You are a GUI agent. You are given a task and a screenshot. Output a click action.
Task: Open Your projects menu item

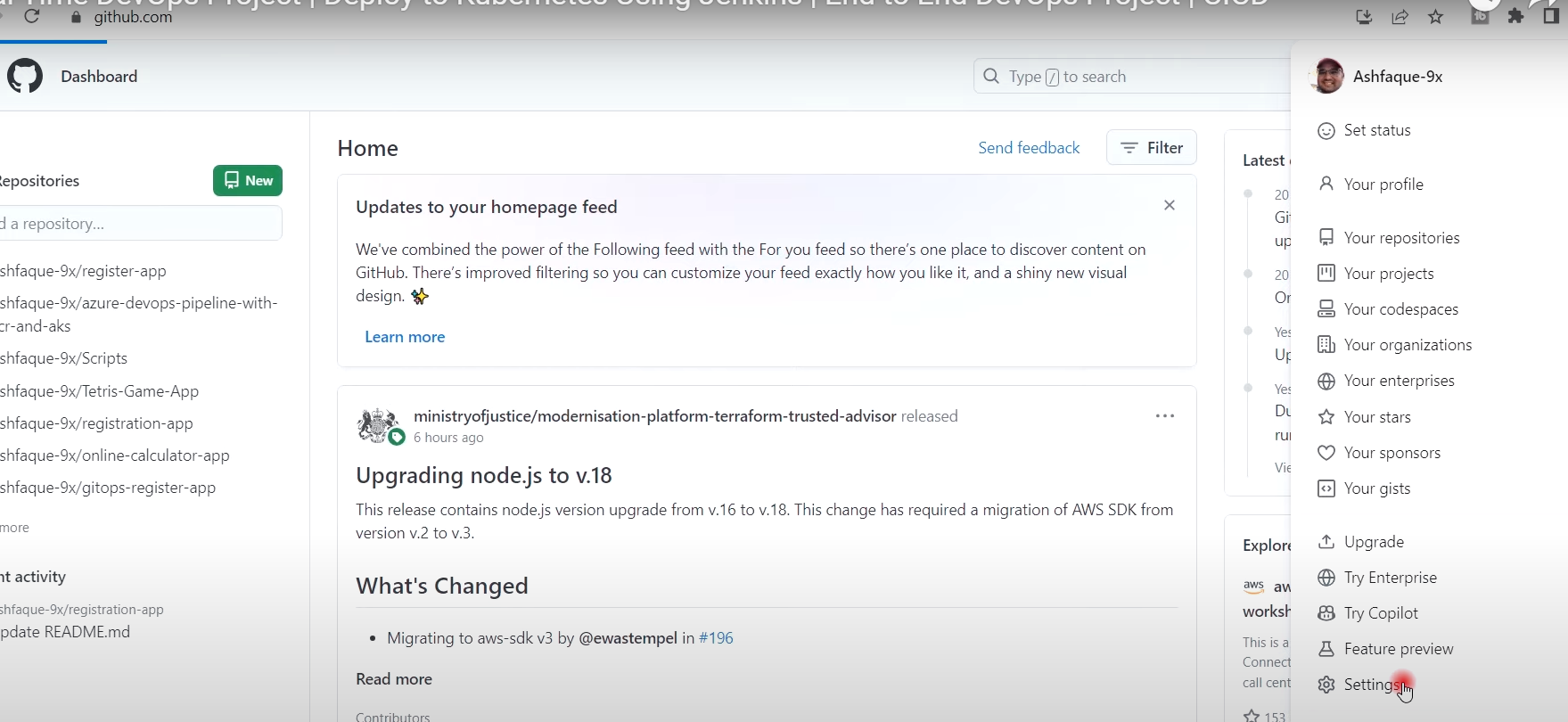[1389, 274]
